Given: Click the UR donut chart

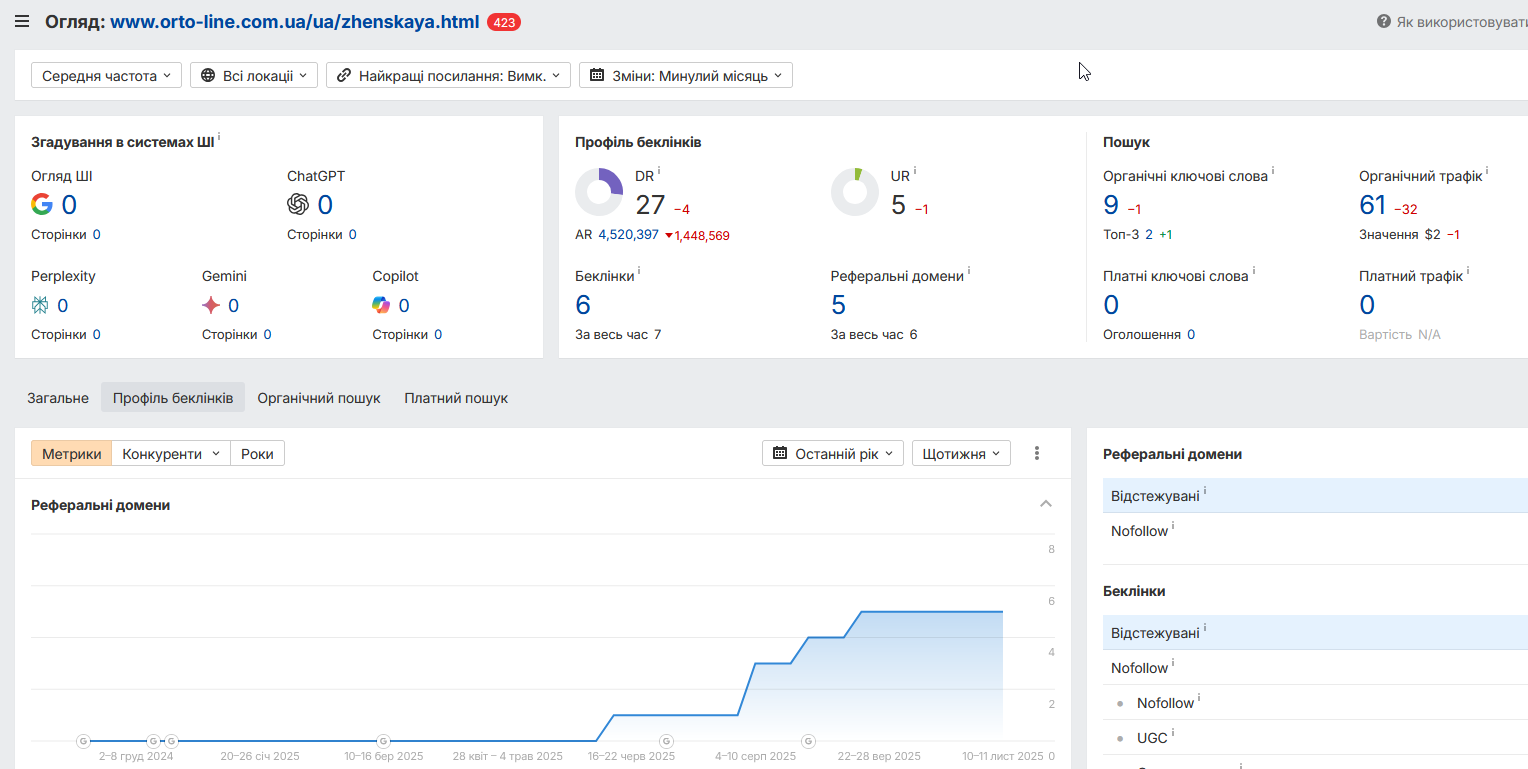Looking at the screenshot, I should coord(856,192).
